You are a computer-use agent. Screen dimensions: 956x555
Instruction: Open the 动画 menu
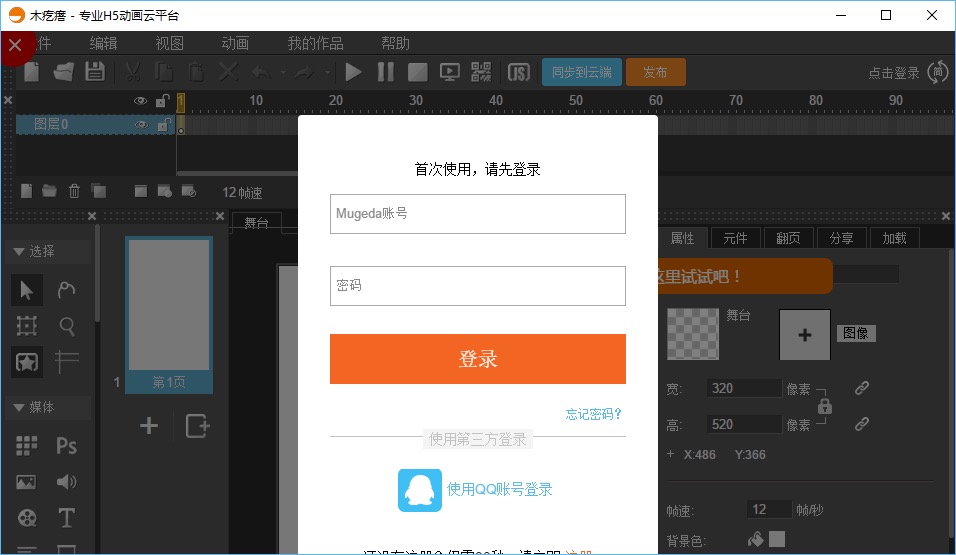(235, 43)
